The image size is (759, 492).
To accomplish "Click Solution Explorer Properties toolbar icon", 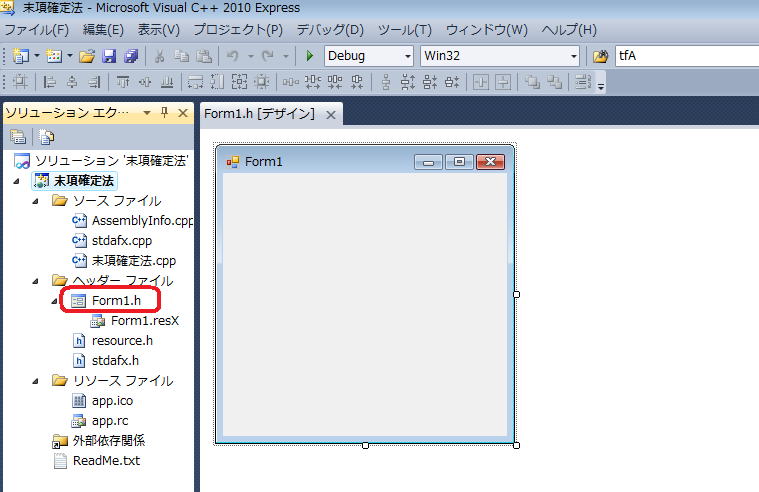I will [x=18, y=137].
